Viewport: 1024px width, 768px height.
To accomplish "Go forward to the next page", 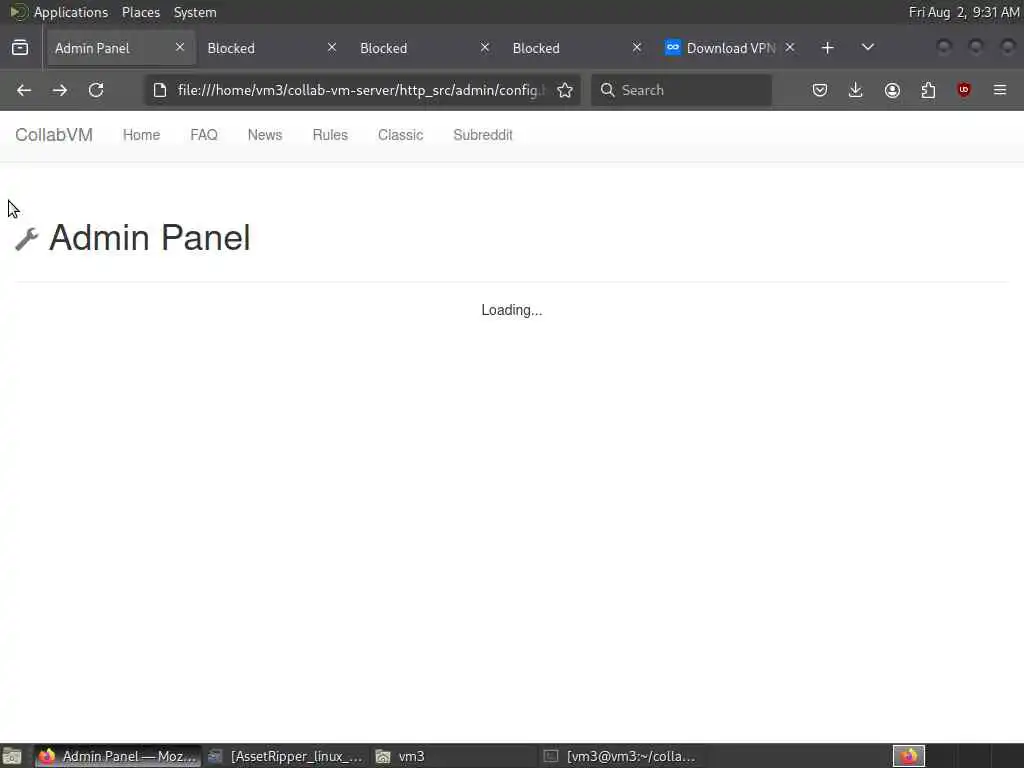I will point(60,90).
